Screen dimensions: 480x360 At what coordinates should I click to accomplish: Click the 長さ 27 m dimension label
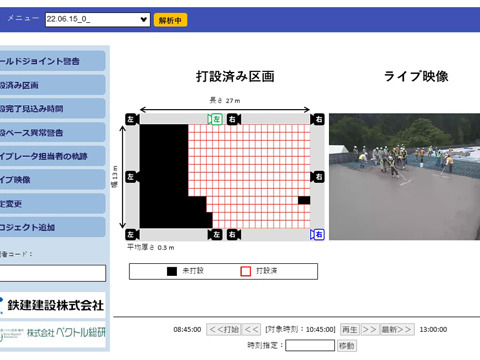pos(225,100)
